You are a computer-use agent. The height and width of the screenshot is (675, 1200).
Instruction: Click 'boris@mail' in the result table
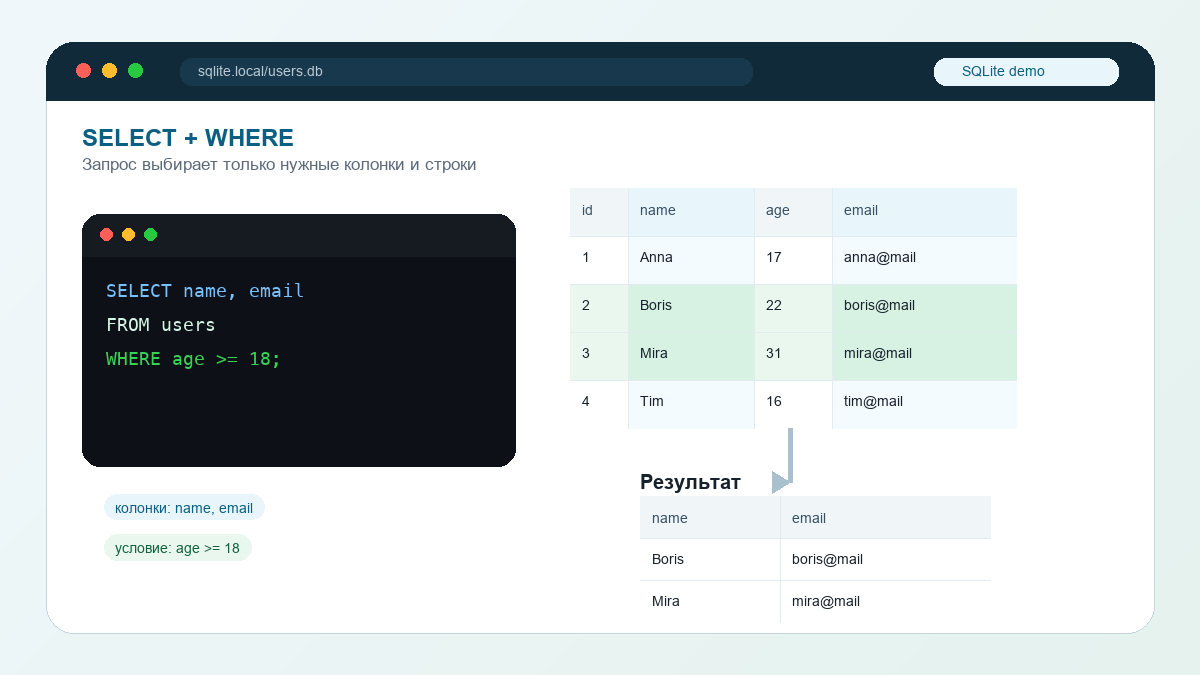886,560
